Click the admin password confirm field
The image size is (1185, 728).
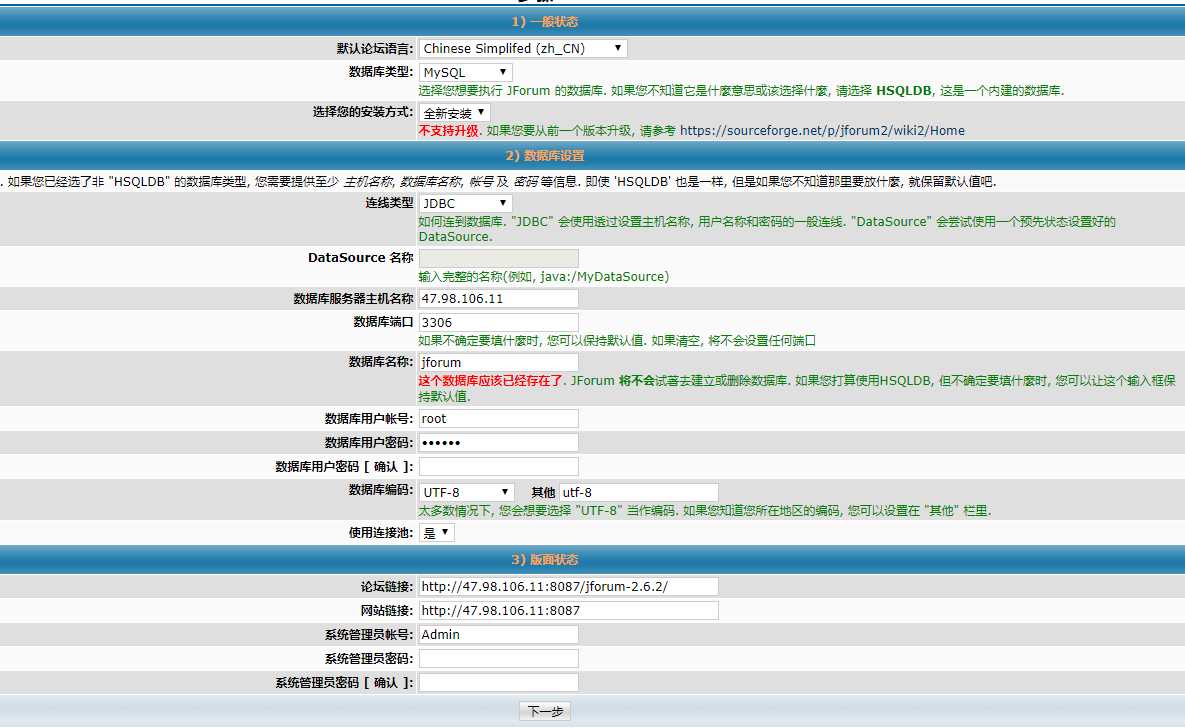click(x=499, y=683)
